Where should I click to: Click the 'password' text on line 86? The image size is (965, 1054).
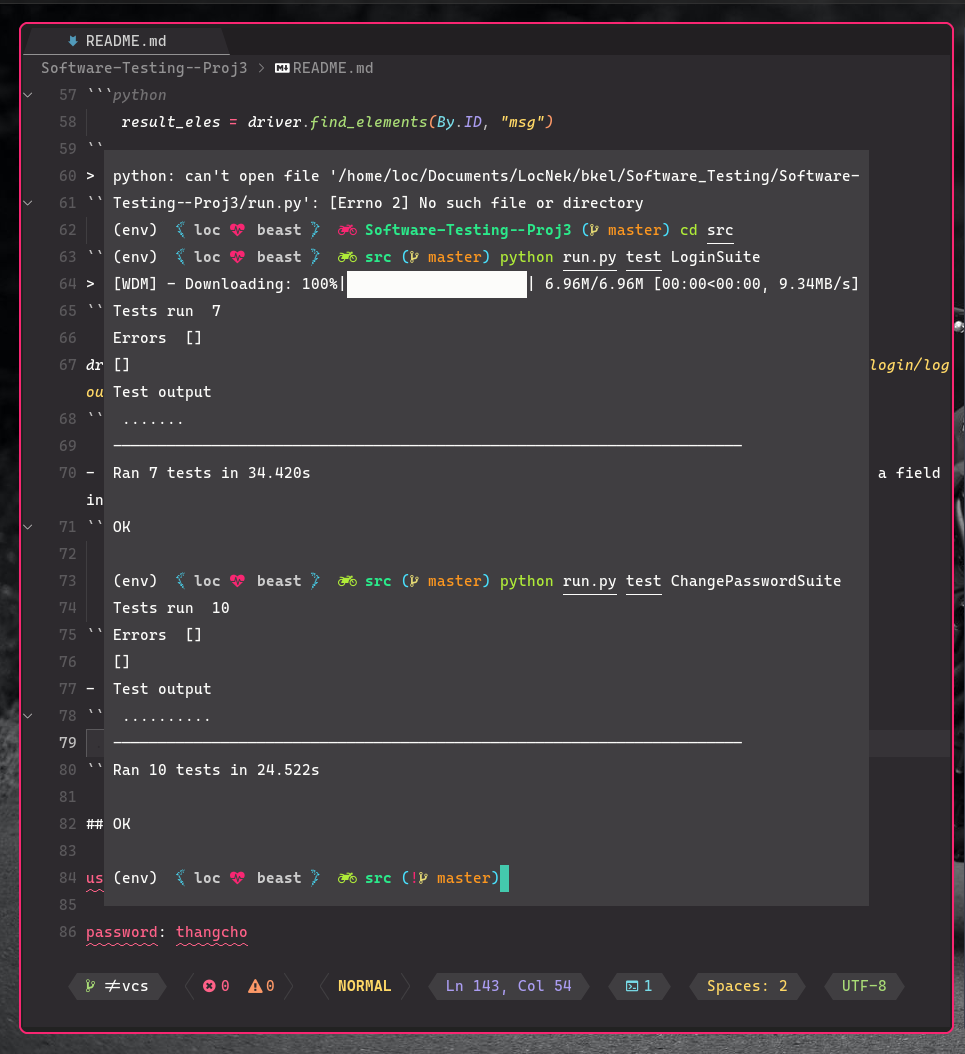122,932
